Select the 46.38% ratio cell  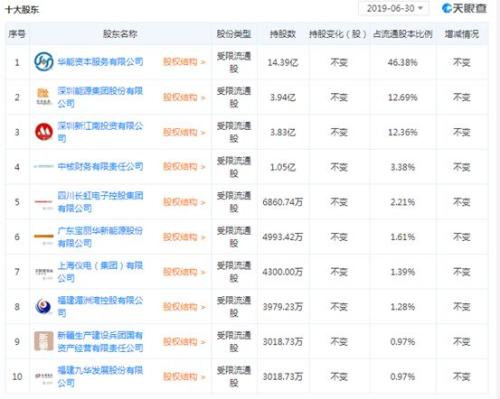point(402,62)
